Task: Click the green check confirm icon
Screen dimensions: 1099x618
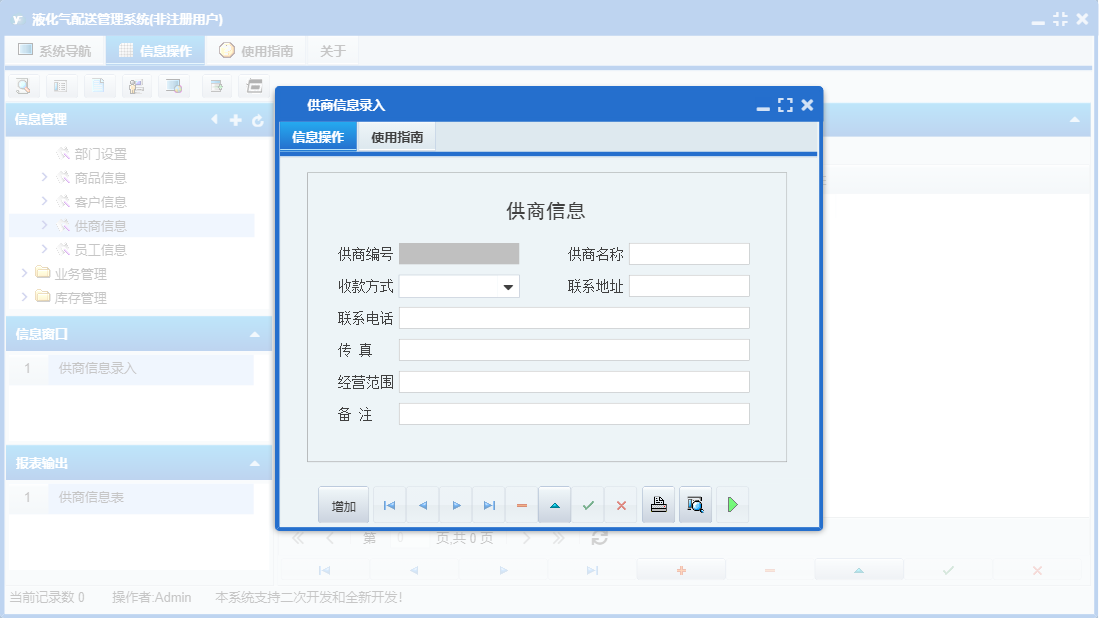Action: pos(588,505)
